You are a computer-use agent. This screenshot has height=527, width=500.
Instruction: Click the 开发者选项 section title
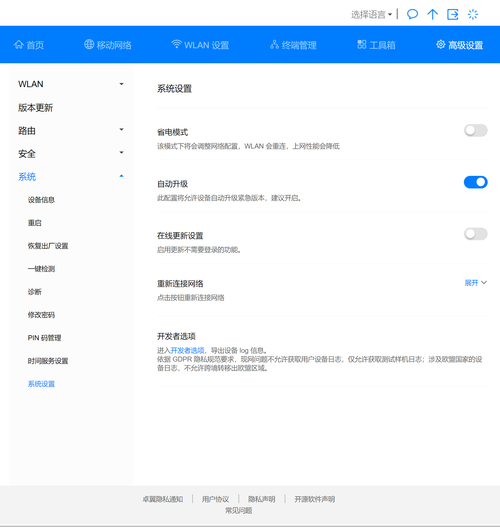click(176, 336)
